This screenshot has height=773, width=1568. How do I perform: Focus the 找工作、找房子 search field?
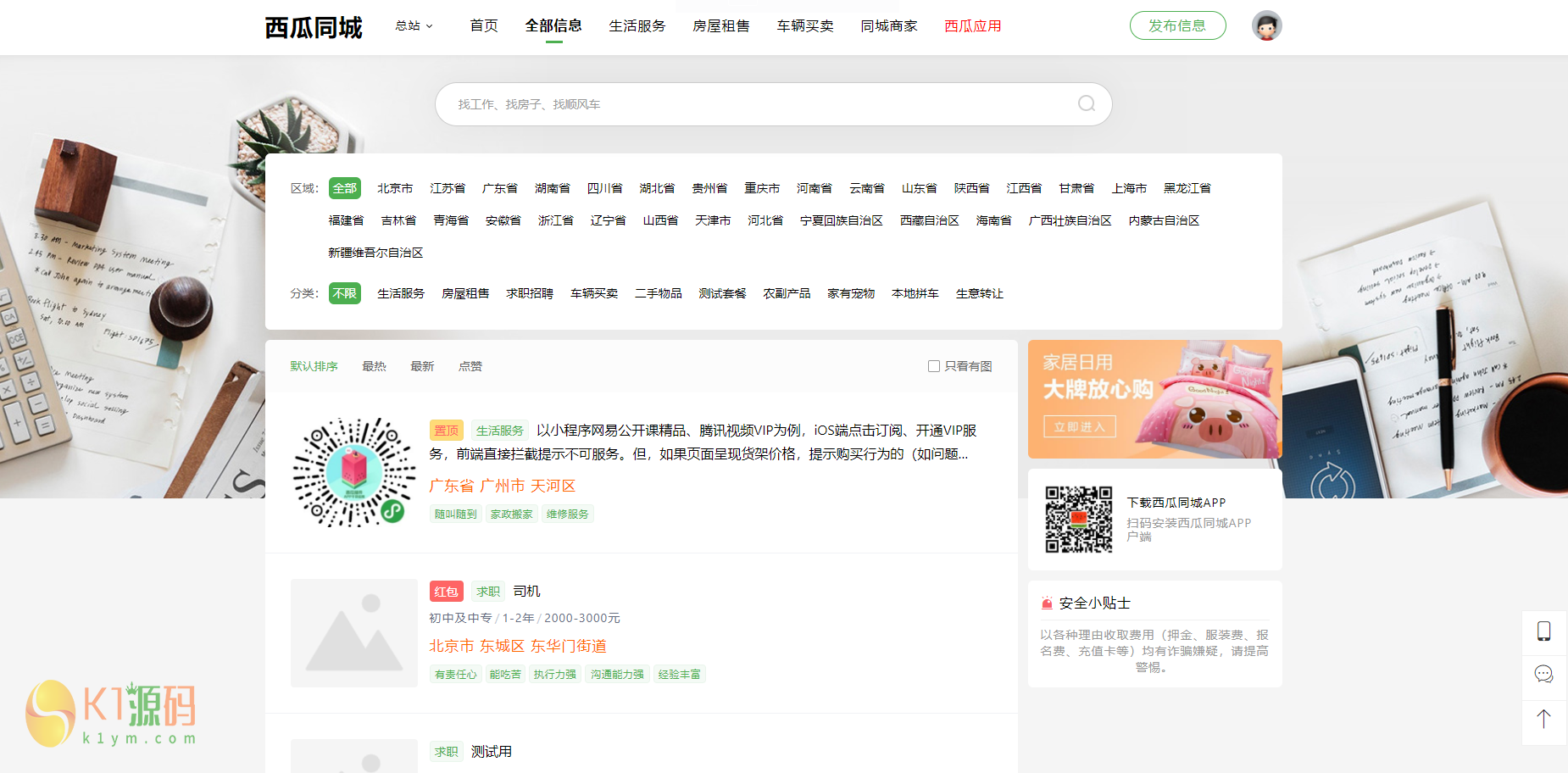(x=763, y=104)
